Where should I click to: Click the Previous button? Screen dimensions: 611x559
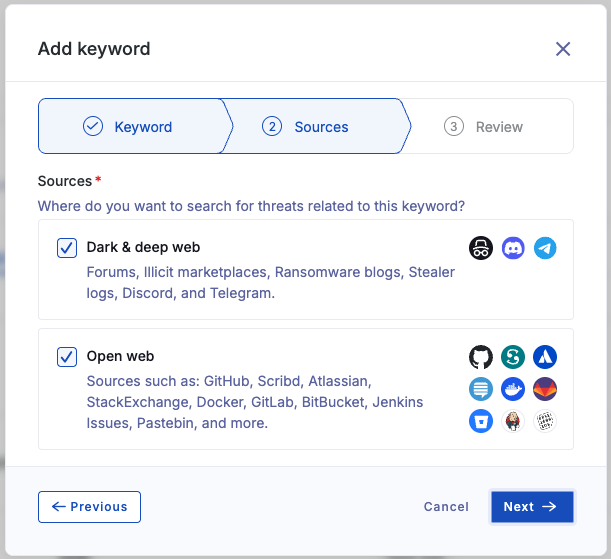pos(89,507)
